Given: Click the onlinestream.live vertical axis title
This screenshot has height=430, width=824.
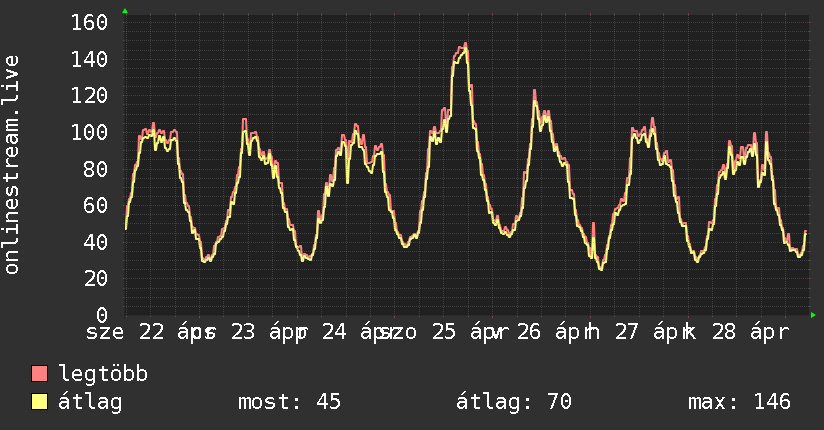Looking at the screenshot, I should (11, 165).
